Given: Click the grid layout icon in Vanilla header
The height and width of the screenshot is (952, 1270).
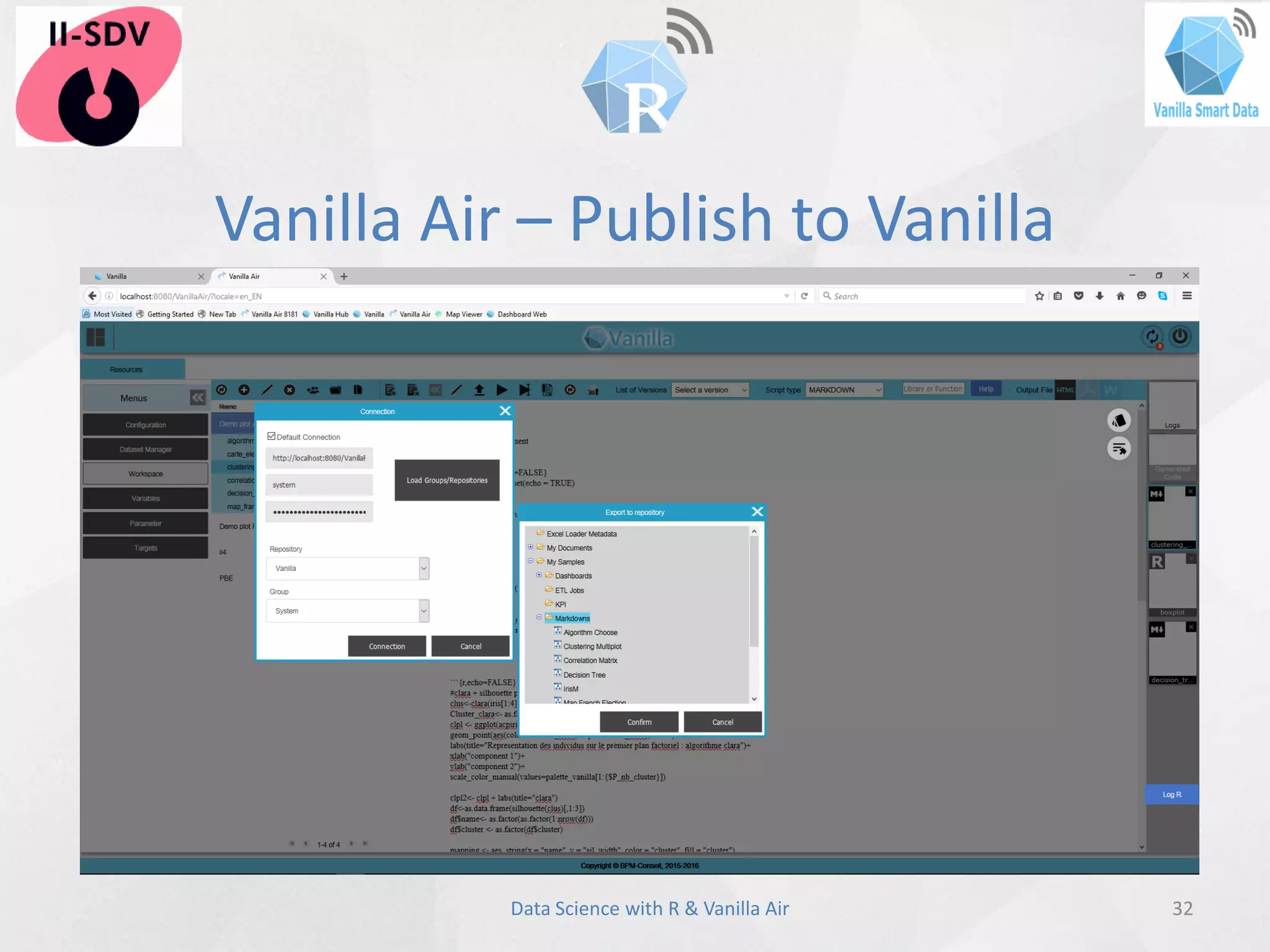Looking at the screenshot, I should 95,337.
